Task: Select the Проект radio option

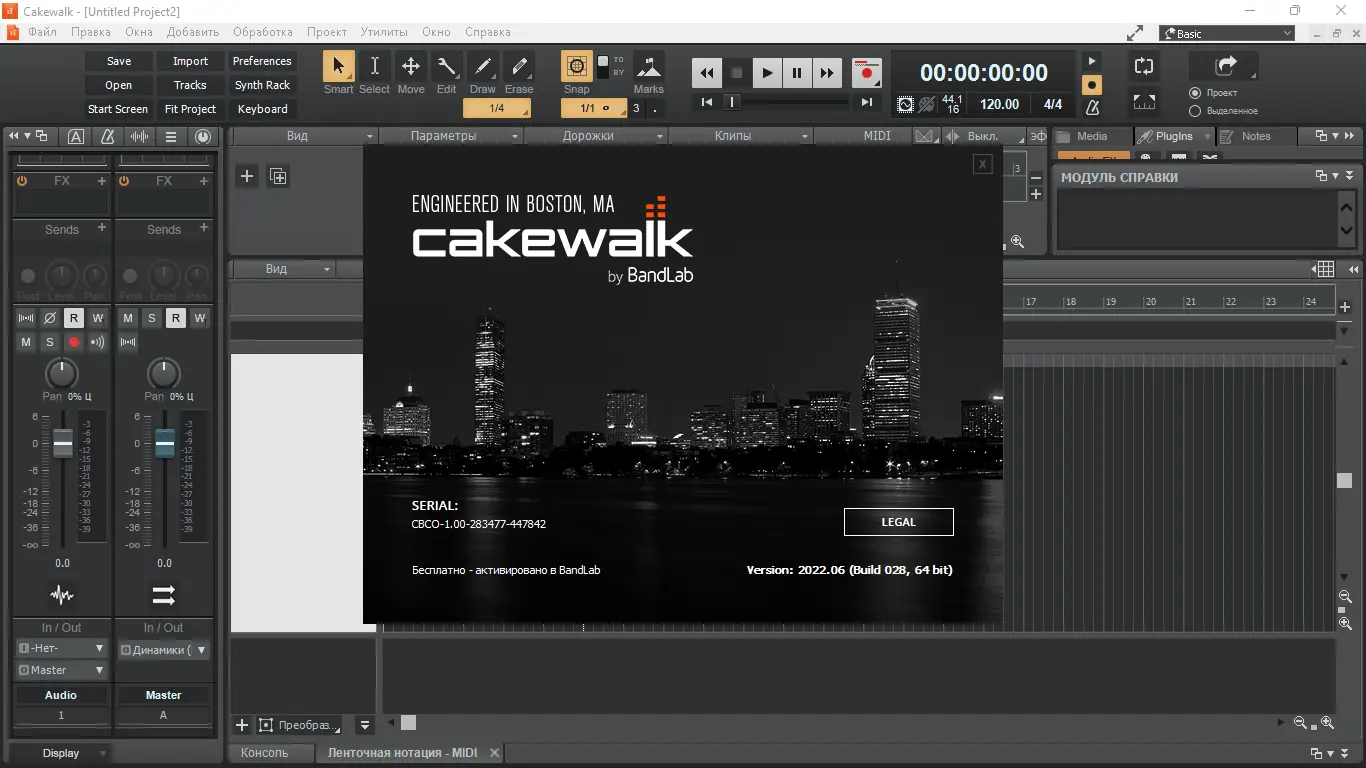Action: point(1194,93)
